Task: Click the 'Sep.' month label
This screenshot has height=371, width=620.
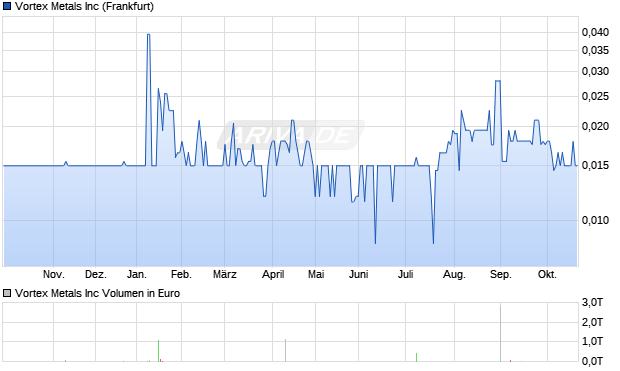Action: 501,274
